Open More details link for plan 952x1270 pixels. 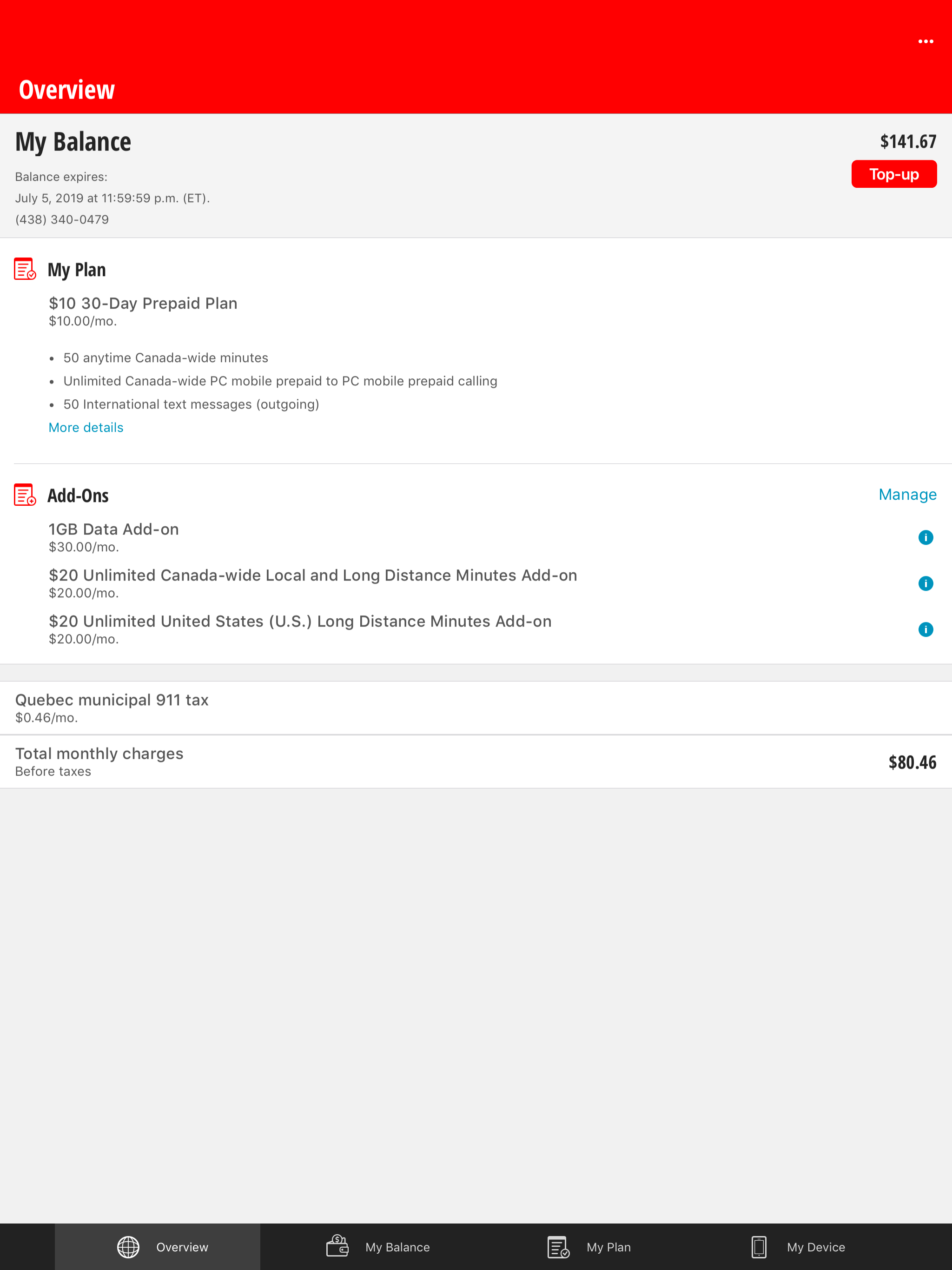(86, 427)
